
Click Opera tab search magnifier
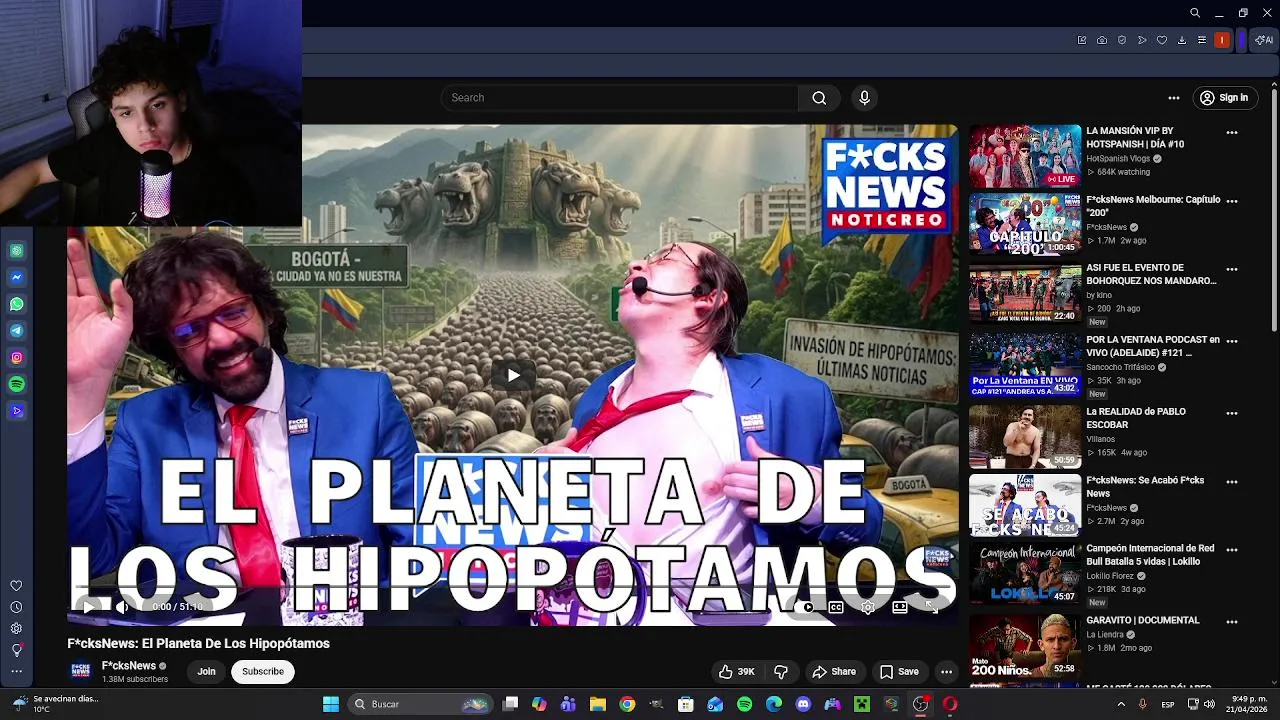click(1194, 13)
